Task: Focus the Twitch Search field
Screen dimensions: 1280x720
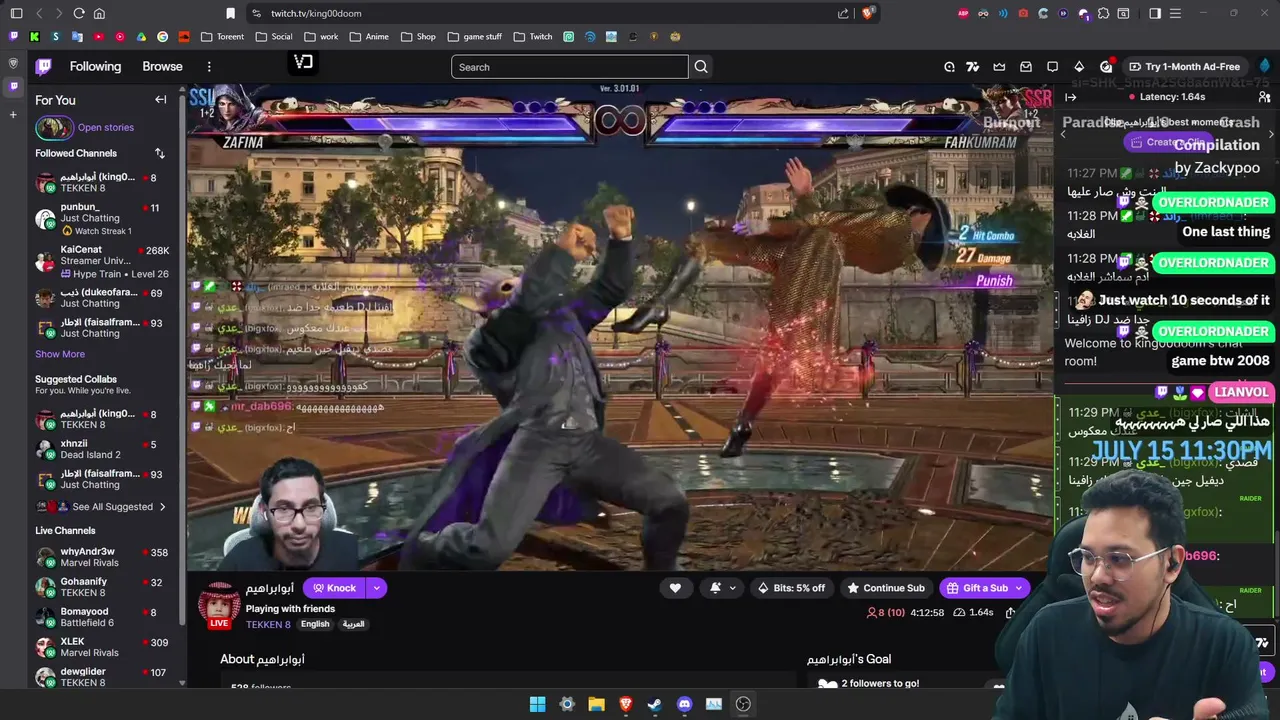Action: coord(570,67)
